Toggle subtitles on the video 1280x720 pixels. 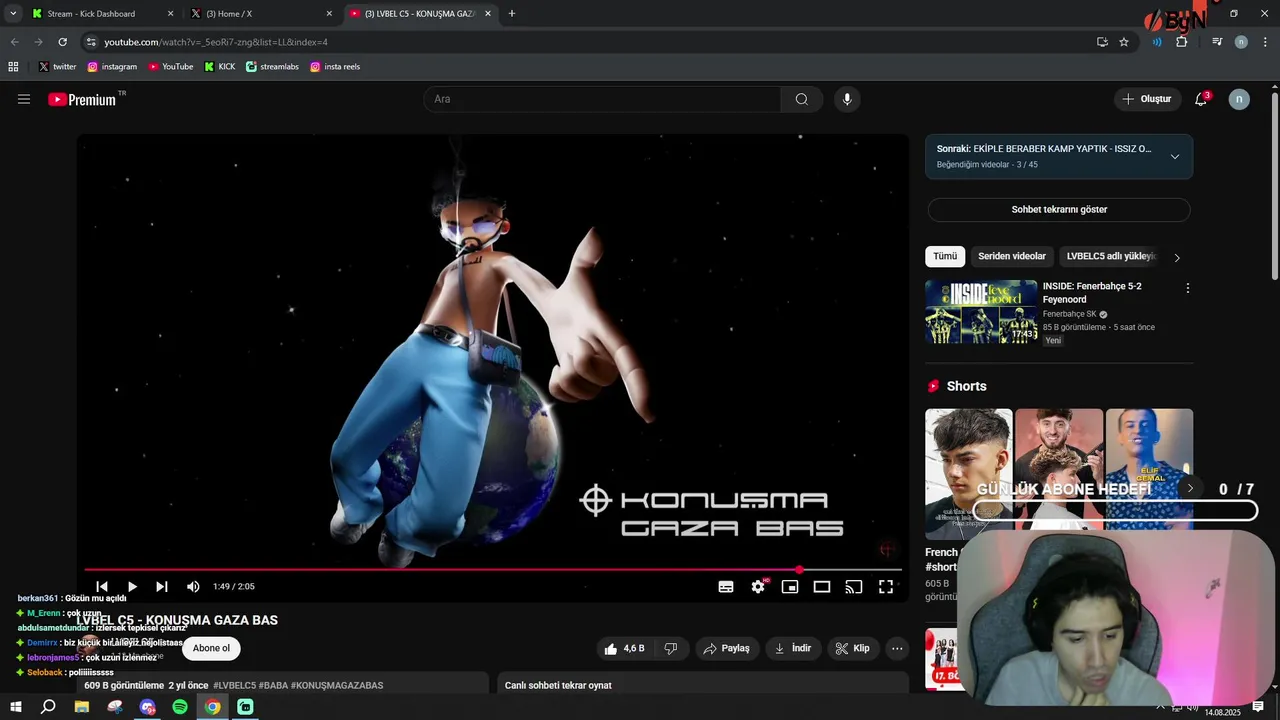726,587
